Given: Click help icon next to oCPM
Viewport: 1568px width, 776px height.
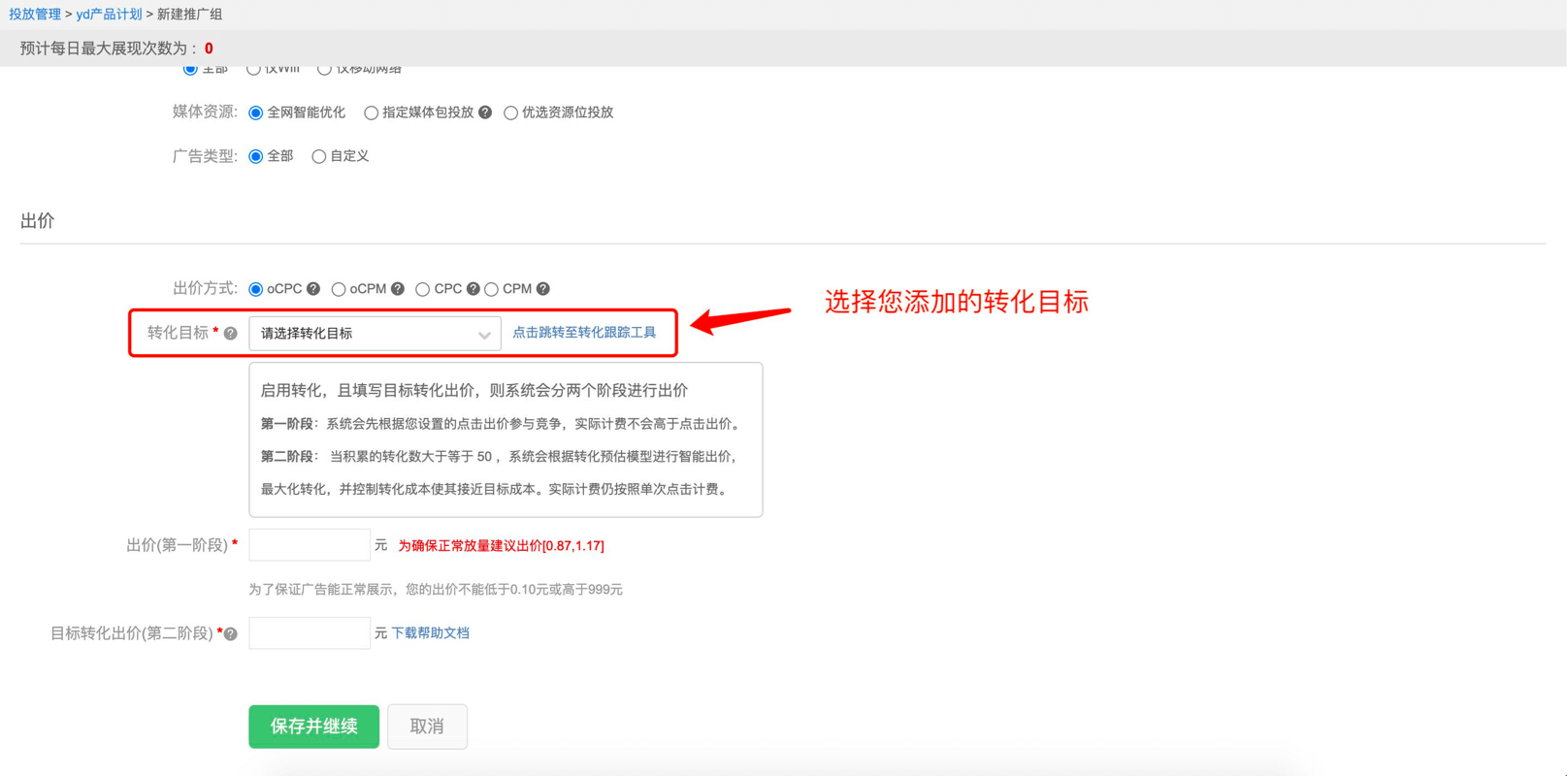Looking at the screenshot, I should (x=398, y=289).
